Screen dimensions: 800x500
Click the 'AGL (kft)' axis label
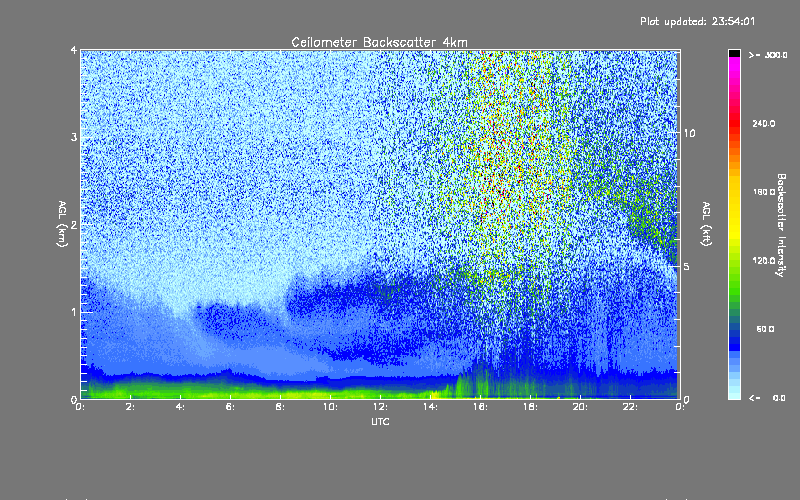point(706,224)
